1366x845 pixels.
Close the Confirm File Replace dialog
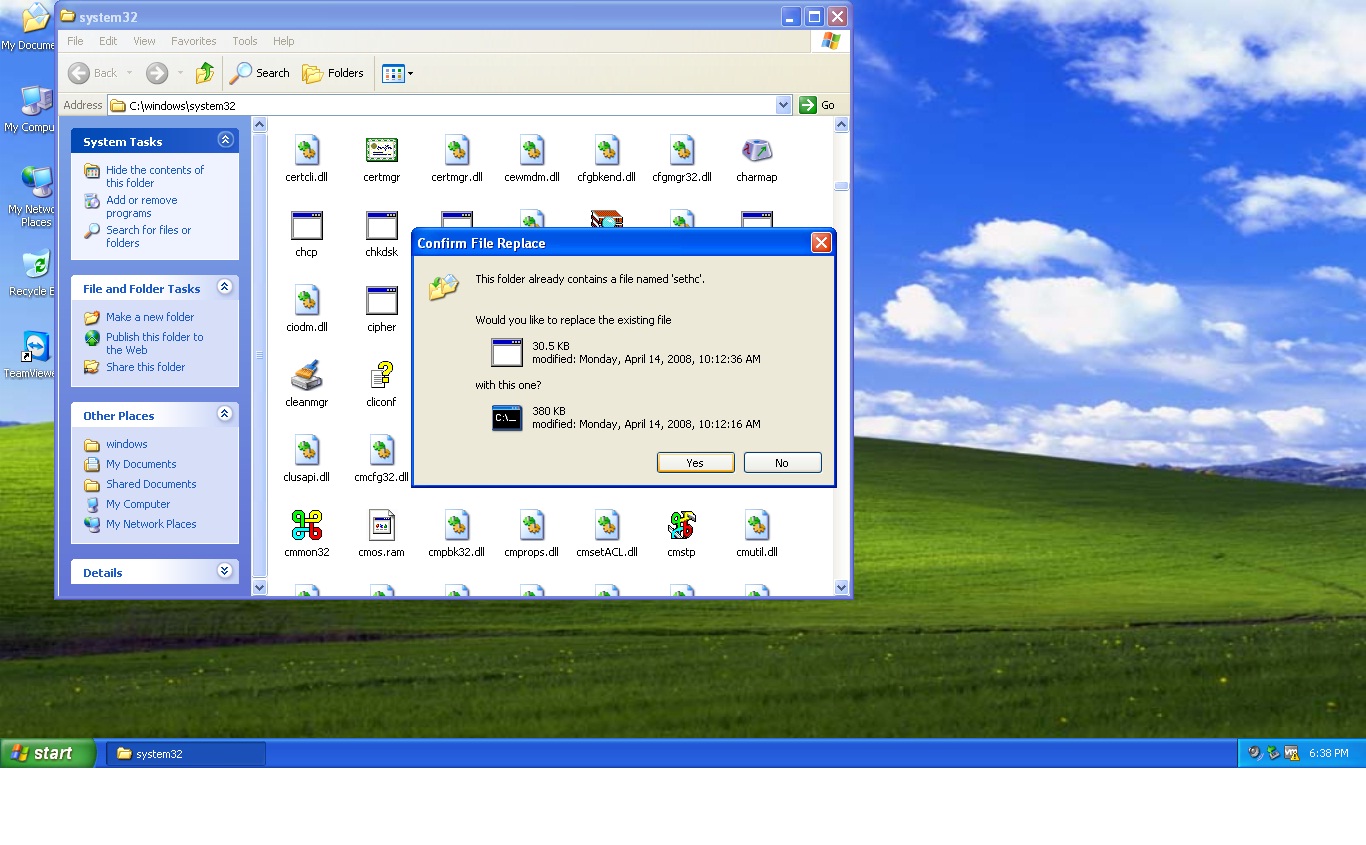pos(821,243)
